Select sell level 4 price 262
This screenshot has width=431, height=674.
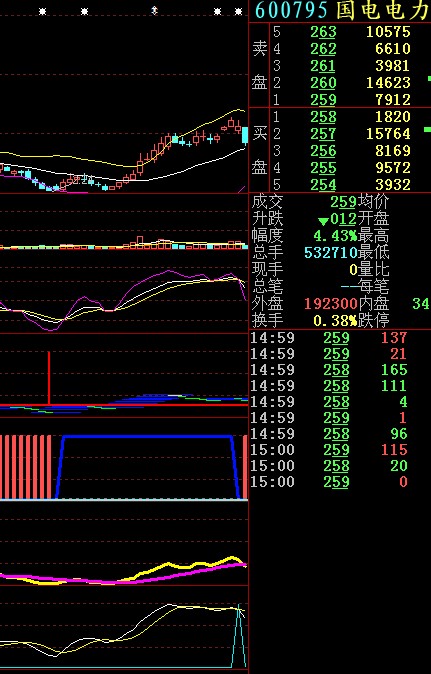[x=323, y=49]
